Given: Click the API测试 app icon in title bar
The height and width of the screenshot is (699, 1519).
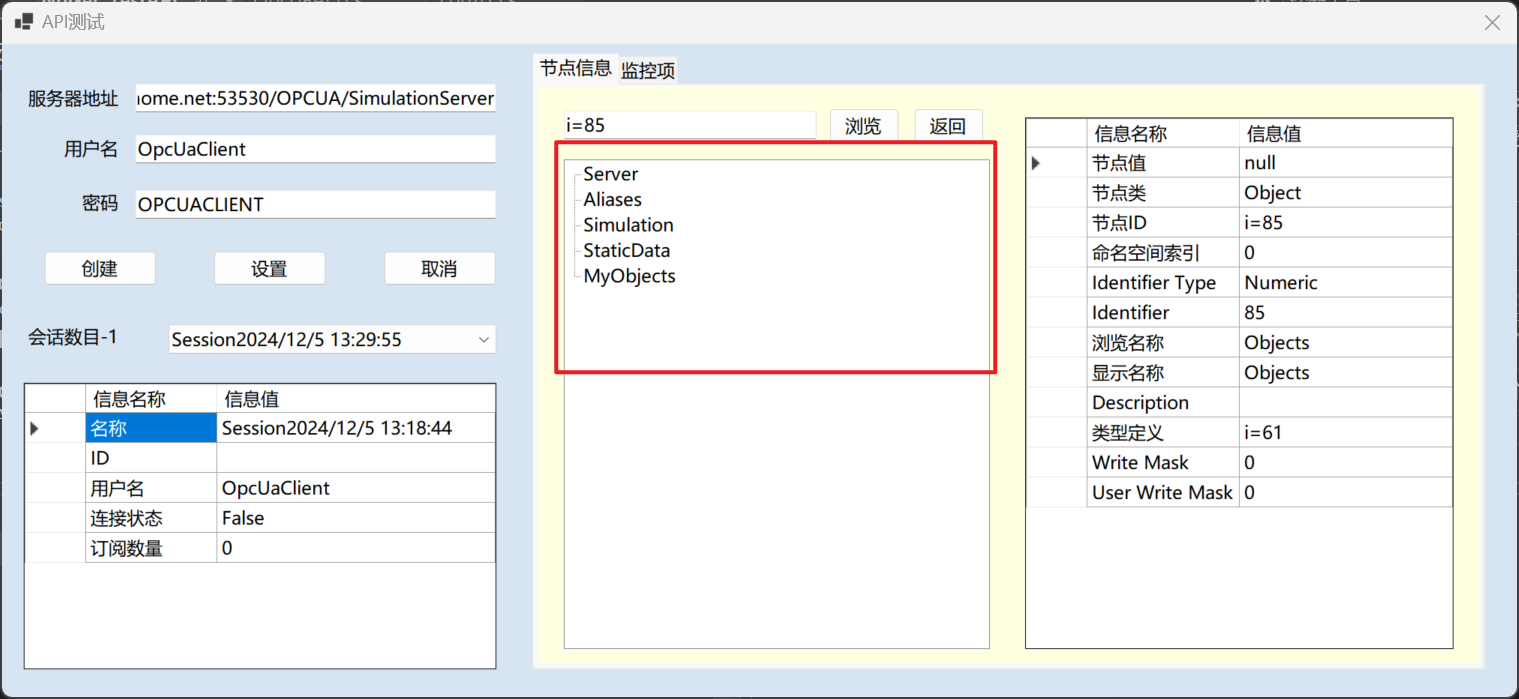Looking at the screenshot, I should click(23, 21).
